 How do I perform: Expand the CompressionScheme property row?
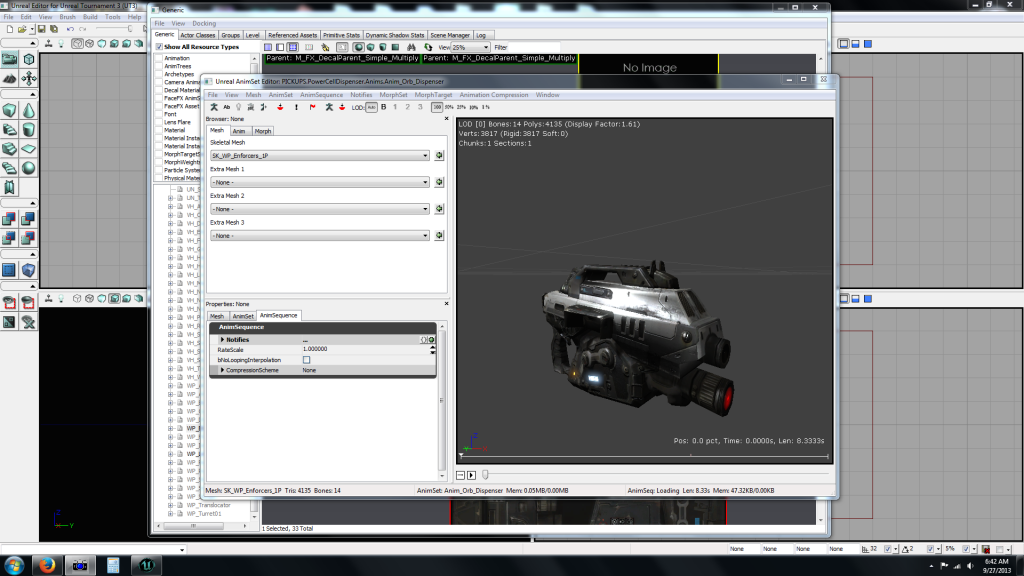(222, 370)
